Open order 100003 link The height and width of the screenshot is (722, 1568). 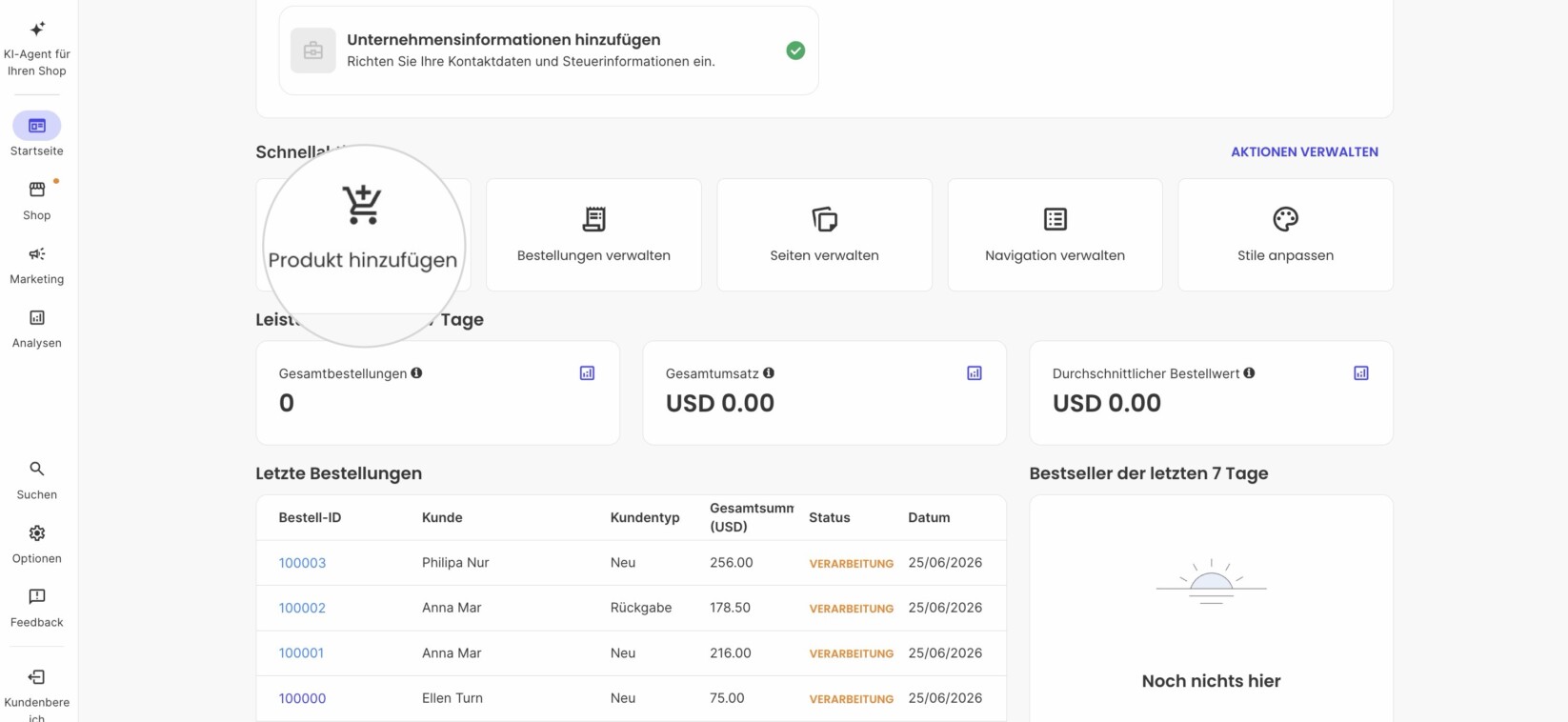(302, 563)
